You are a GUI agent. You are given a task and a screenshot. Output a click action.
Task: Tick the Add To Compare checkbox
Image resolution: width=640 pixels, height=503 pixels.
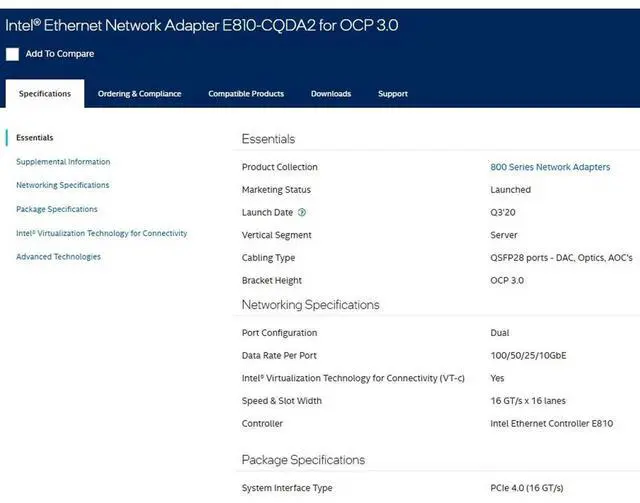[x=12, y=54]
